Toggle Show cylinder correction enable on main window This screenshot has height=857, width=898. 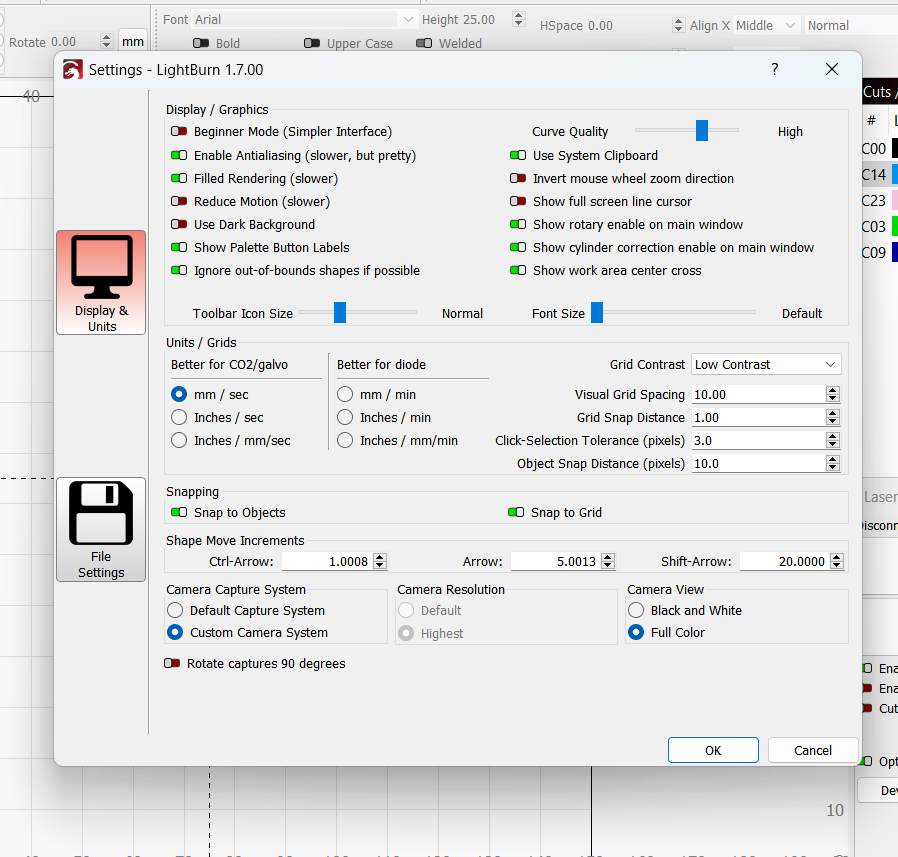point(518,247)
